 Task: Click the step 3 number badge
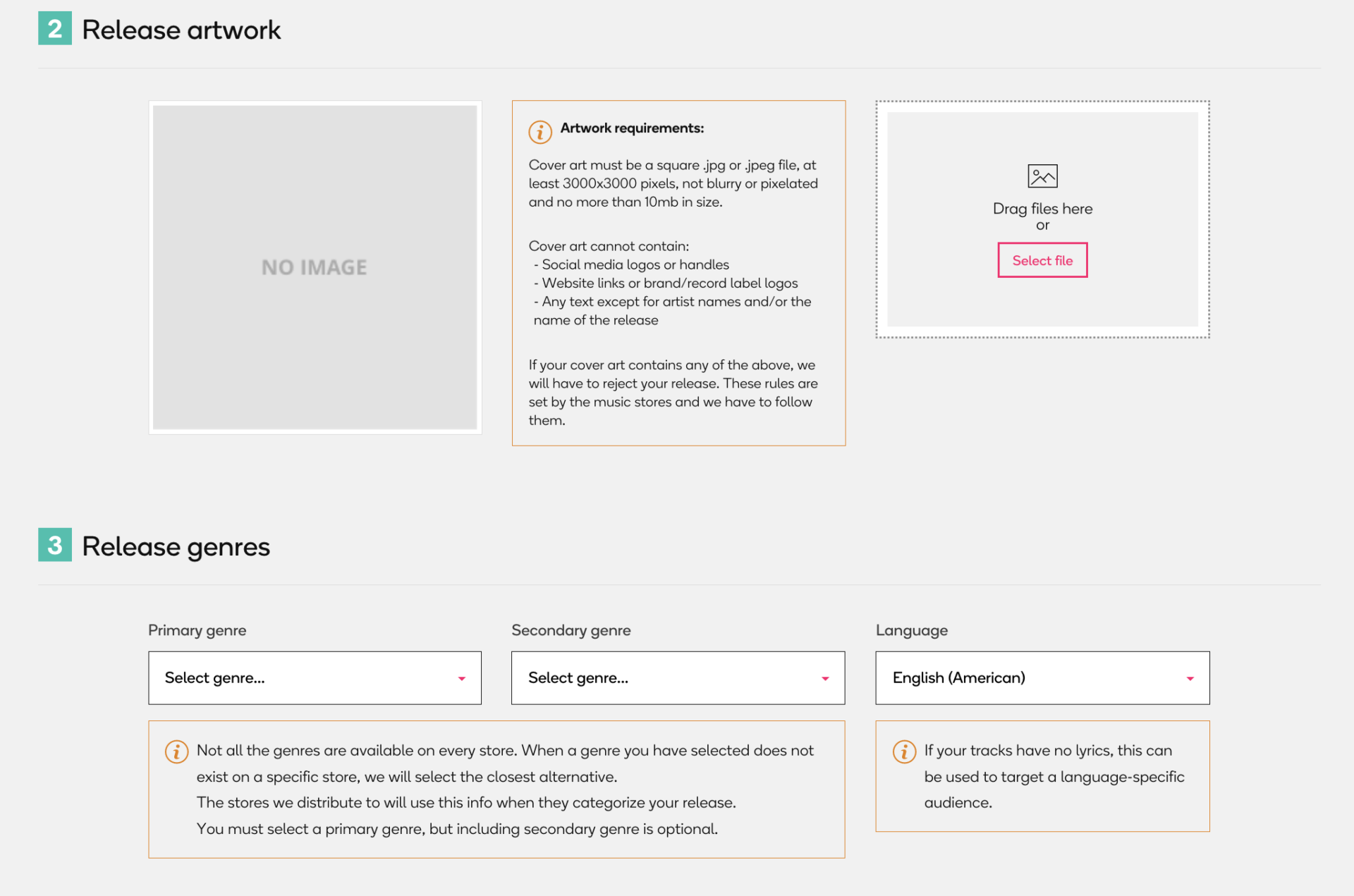[x=55, y=545]
